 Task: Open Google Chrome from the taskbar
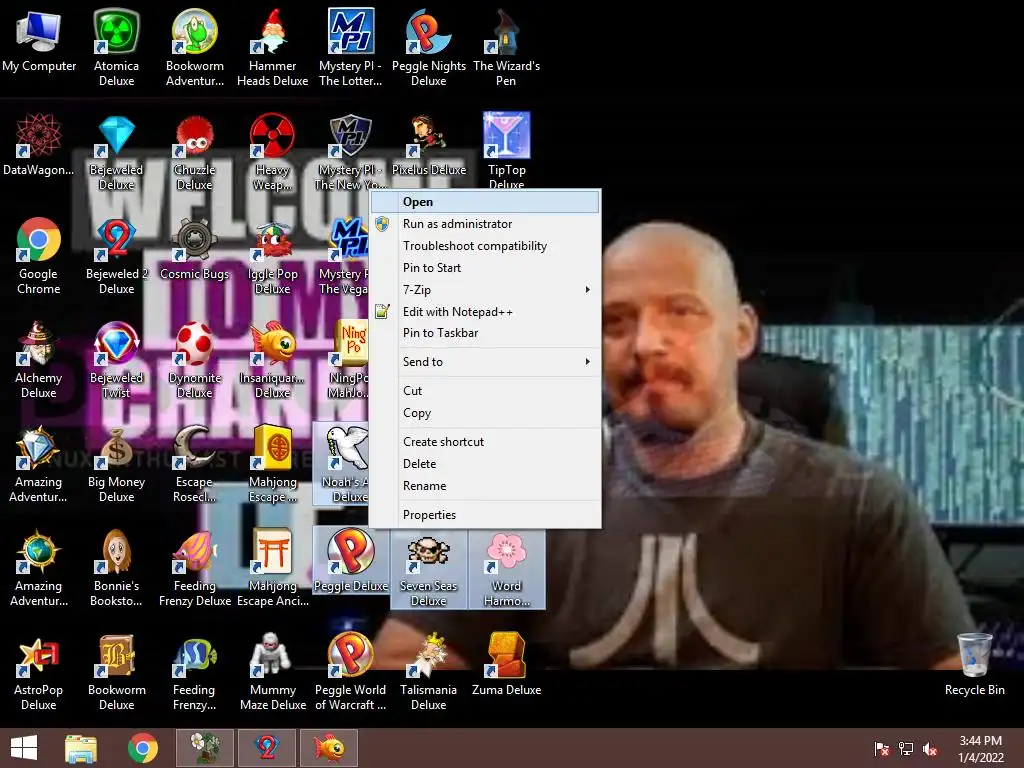point(142,748)
